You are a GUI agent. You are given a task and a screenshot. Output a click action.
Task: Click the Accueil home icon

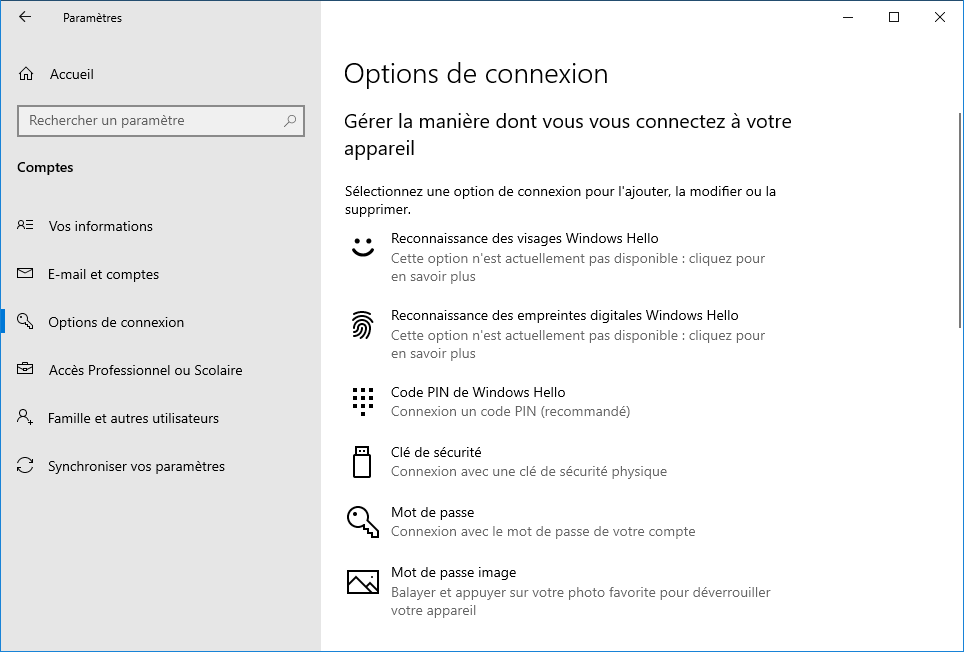(x=26, y=74)
